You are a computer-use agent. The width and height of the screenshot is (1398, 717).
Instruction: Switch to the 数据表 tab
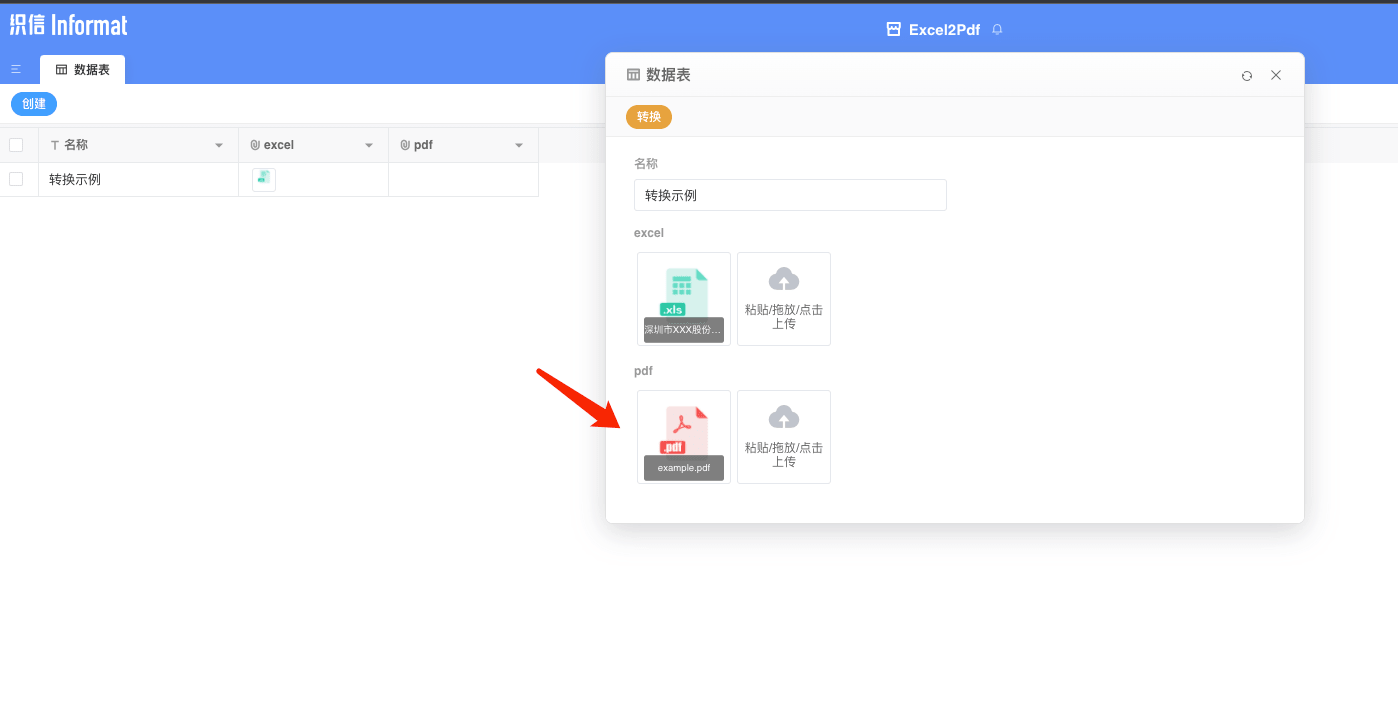click(83, 70)
